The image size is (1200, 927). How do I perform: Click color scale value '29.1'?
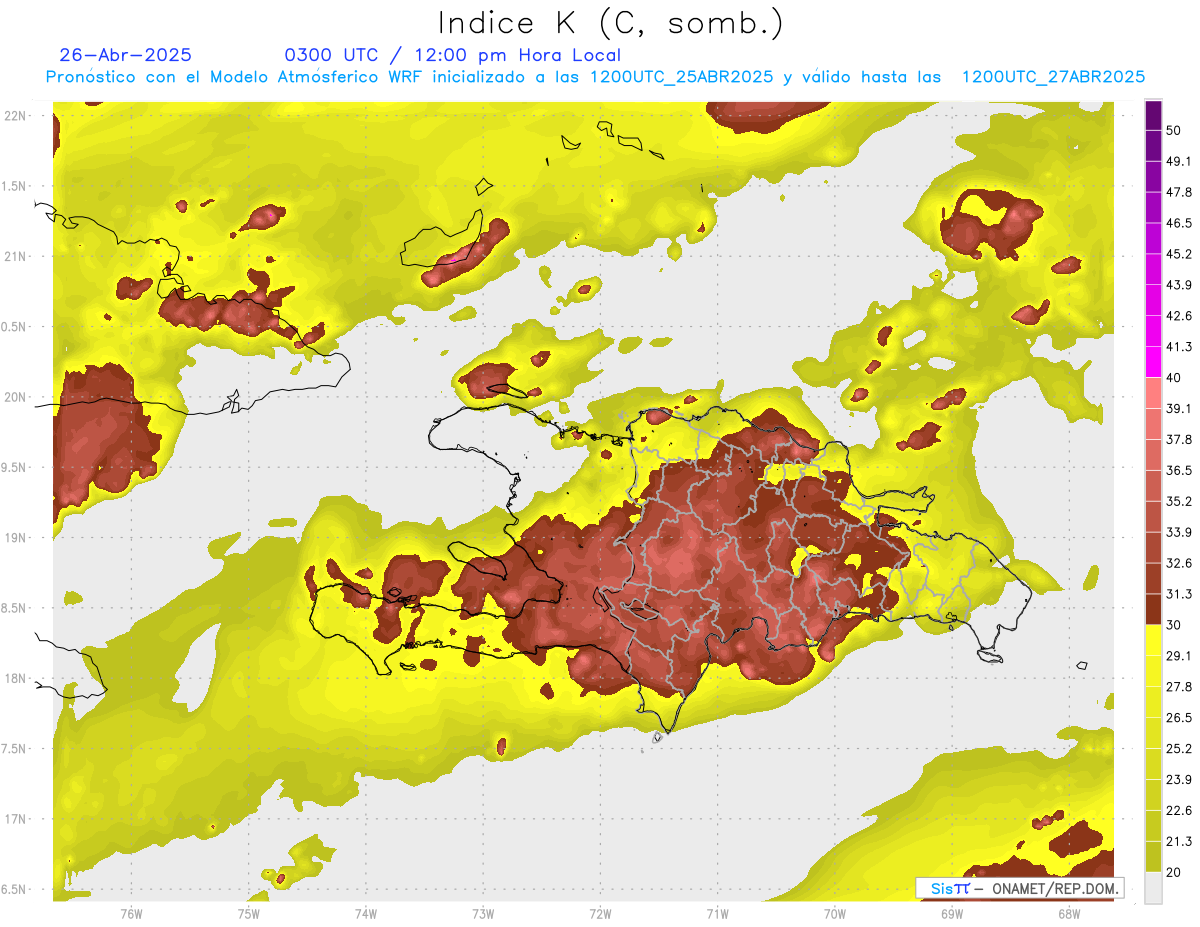click(1179, 656)
